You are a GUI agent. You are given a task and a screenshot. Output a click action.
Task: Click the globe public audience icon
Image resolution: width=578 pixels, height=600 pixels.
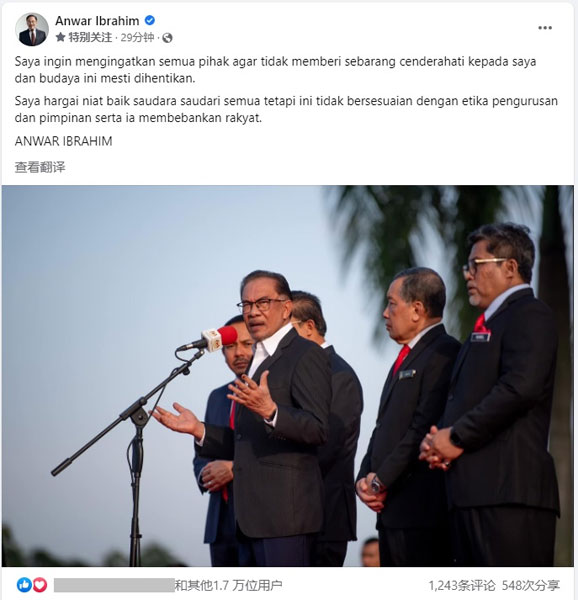pos(167,38)
